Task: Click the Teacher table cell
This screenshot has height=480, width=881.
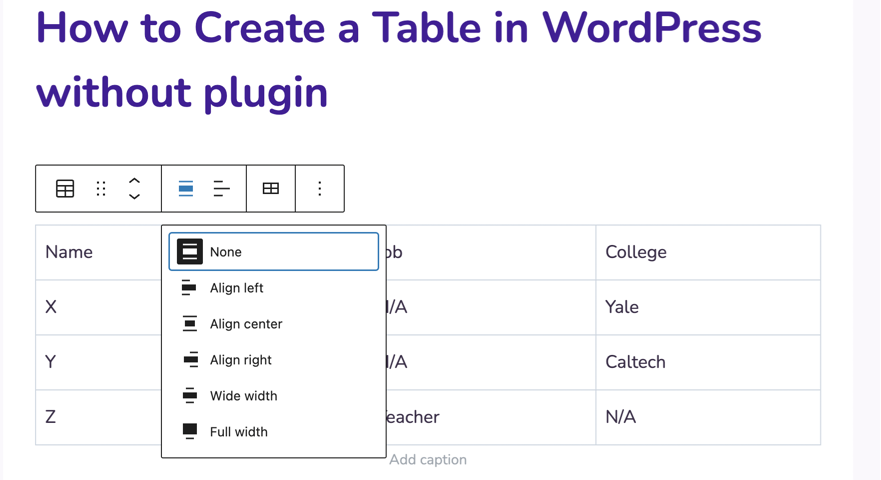Action: click(491, 417)
